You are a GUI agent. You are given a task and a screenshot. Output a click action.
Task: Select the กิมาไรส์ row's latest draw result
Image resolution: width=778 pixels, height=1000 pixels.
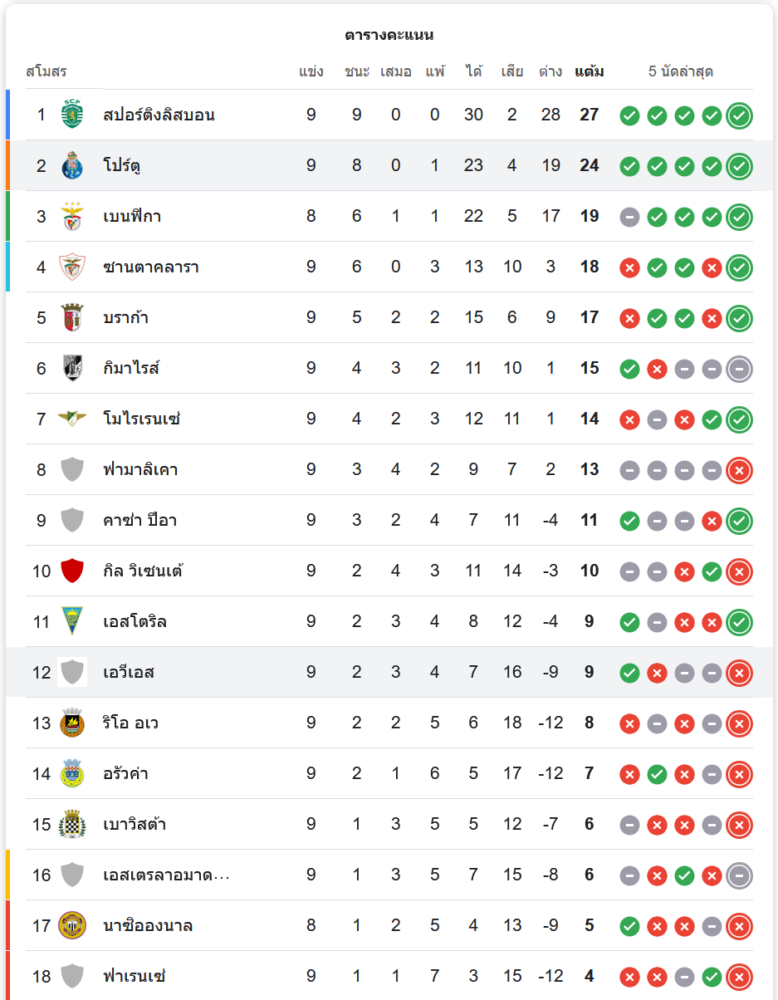(x=739, y=369)
